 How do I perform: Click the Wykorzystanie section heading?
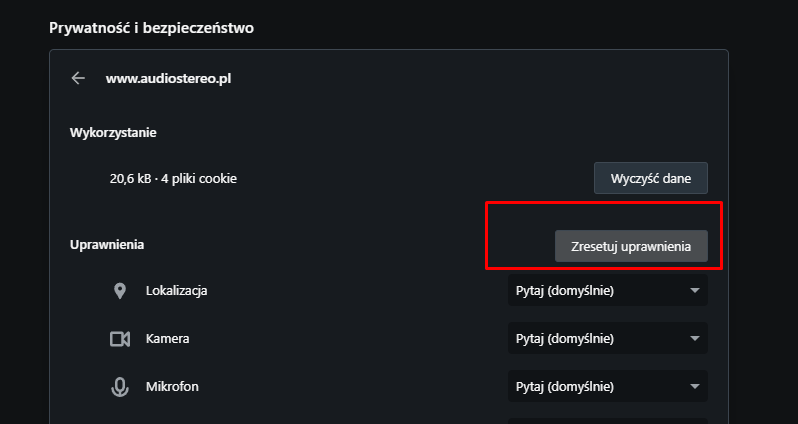coord(113,133)
